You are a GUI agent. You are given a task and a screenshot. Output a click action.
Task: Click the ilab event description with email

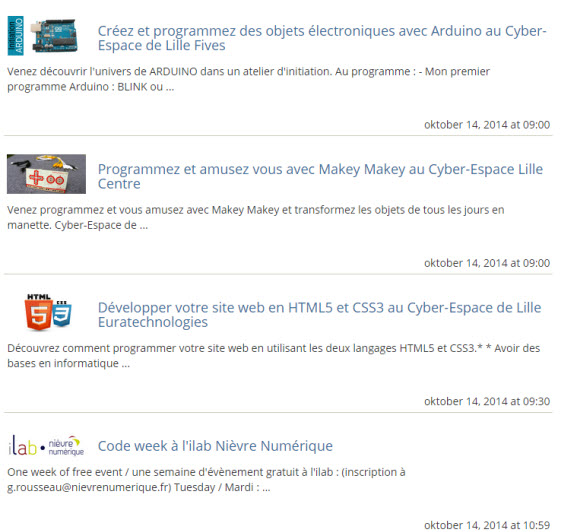[206, 479]
